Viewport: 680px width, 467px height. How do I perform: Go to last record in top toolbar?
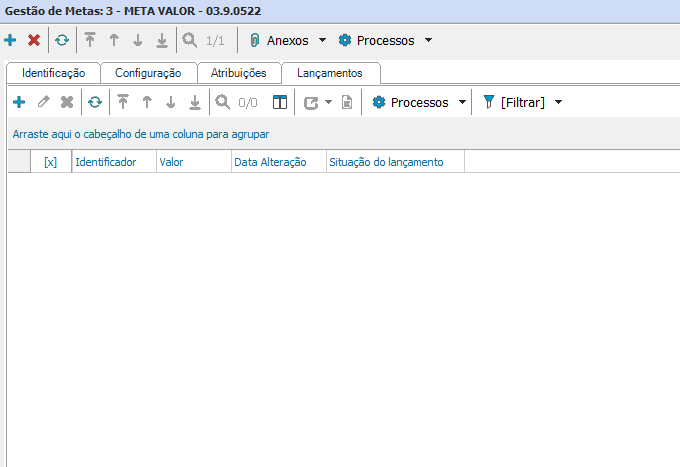[161, 41]
